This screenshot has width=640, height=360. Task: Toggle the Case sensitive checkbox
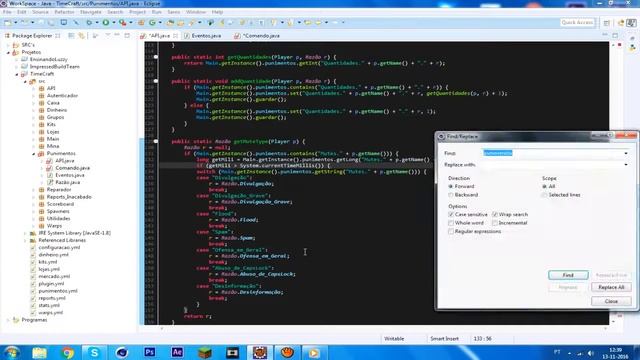coord(451,214)
